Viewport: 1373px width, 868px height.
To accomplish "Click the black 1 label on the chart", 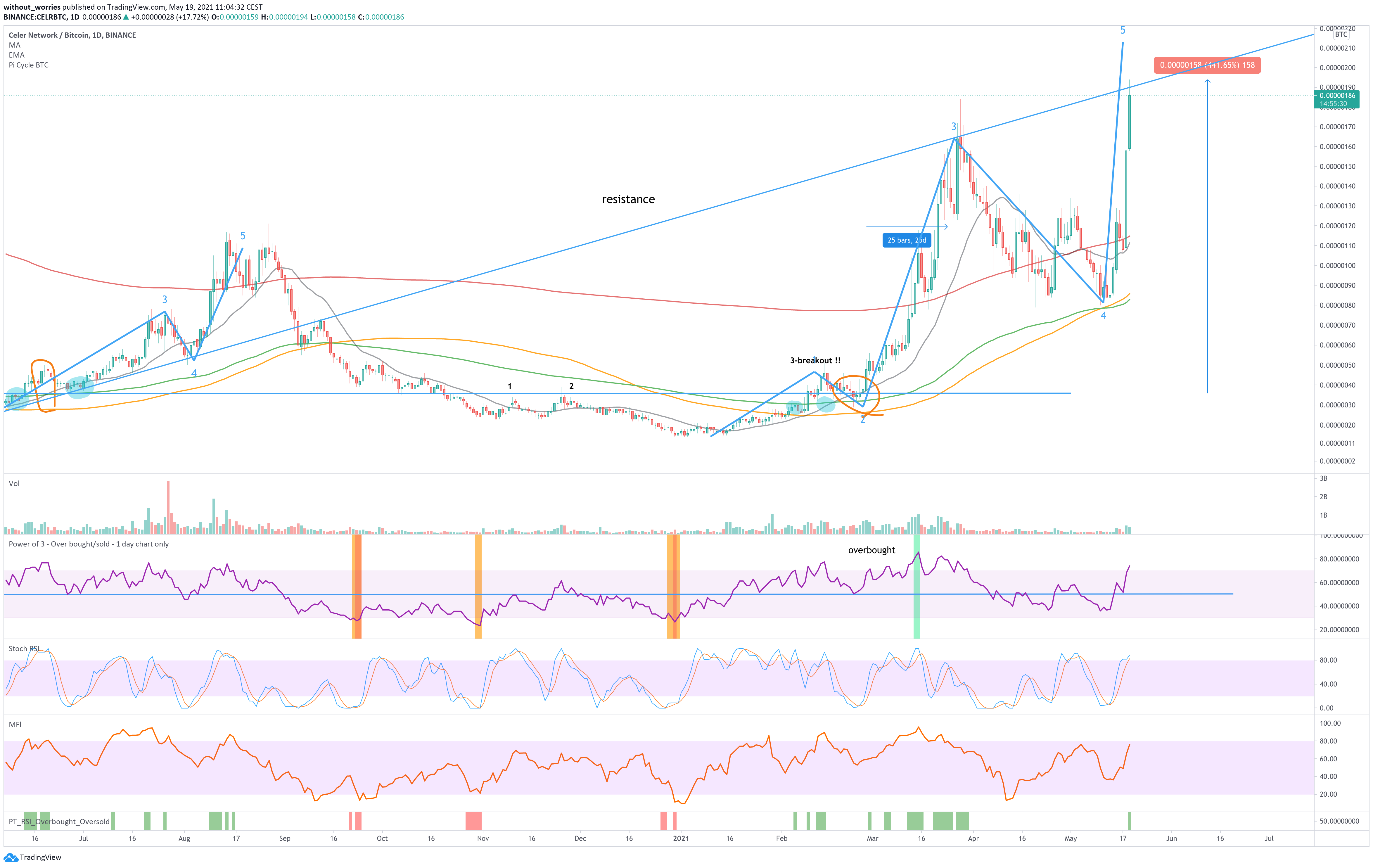I will tap(510, 386).
